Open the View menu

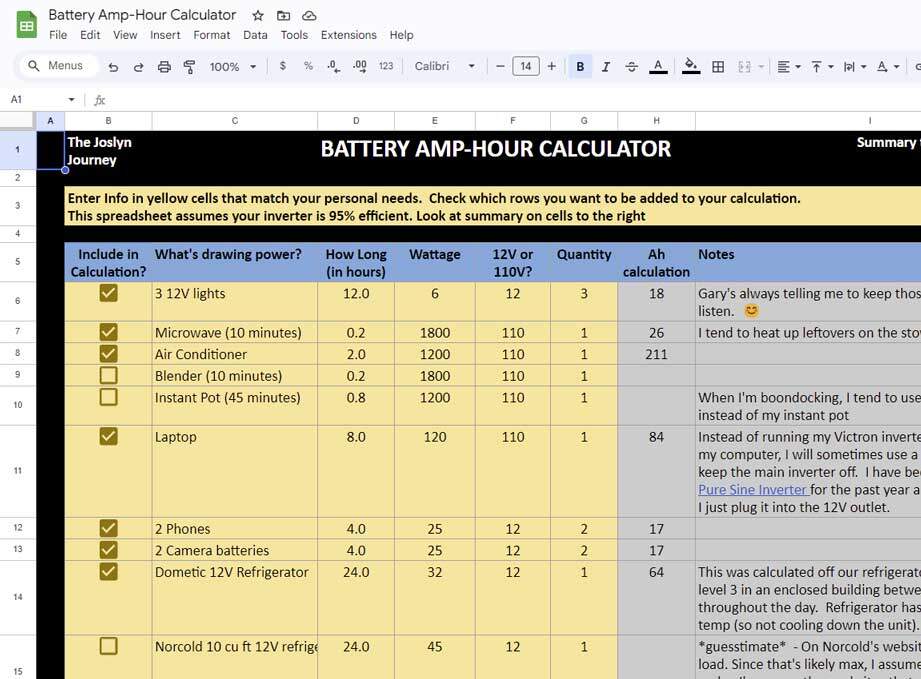click(x=125, y=35)
